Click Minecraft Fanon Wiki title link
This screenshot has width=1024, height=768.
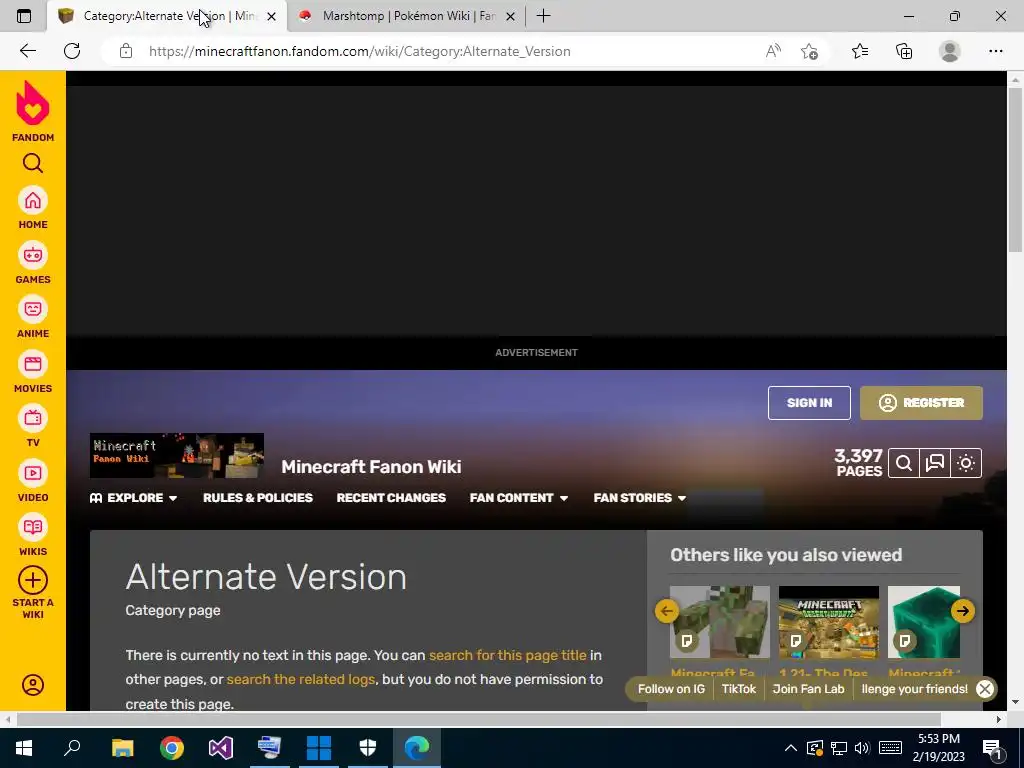tap(371, 467)
